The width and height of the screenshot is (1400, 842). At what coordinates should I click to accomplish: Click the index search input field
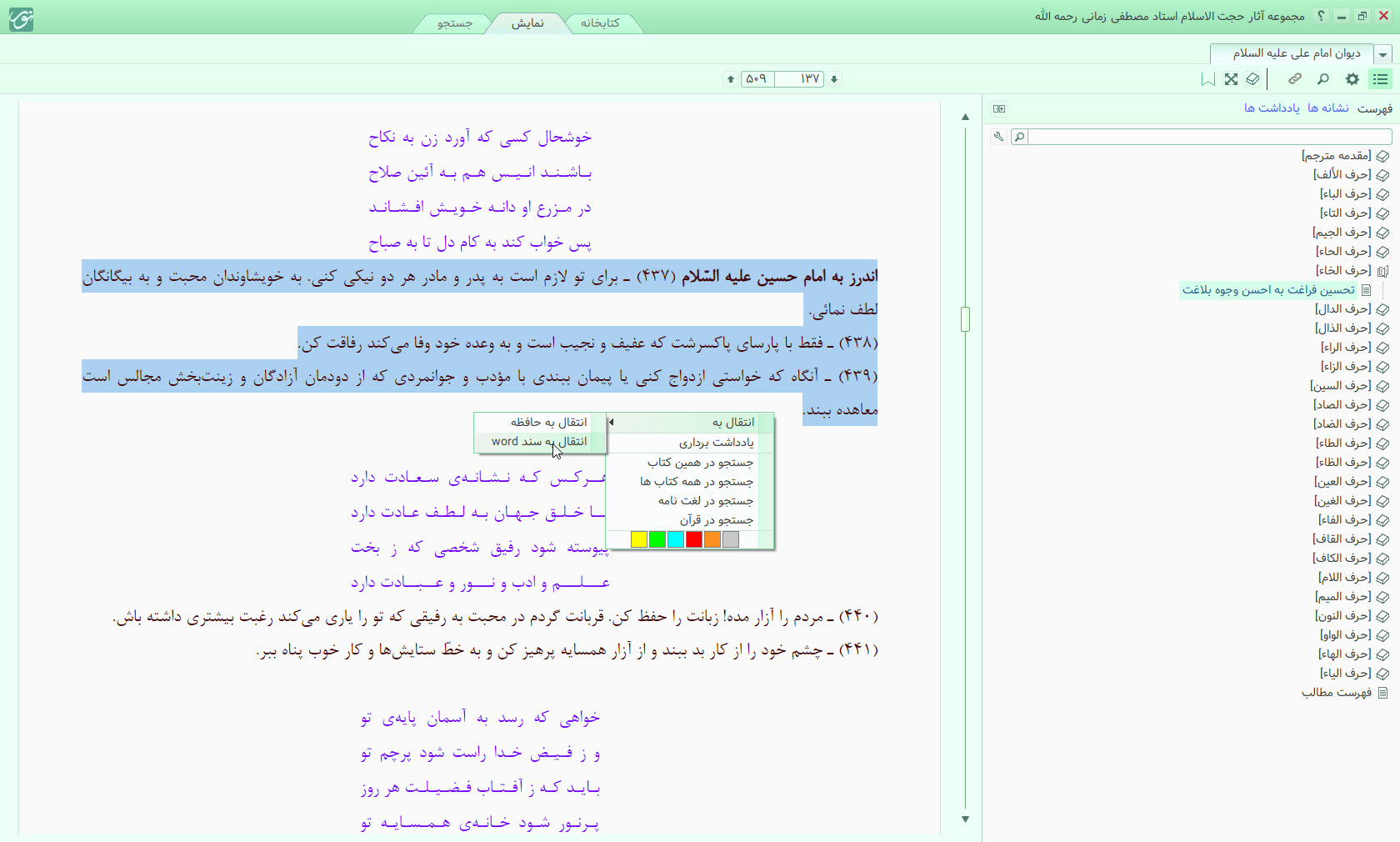click(x=1208, y=137)
